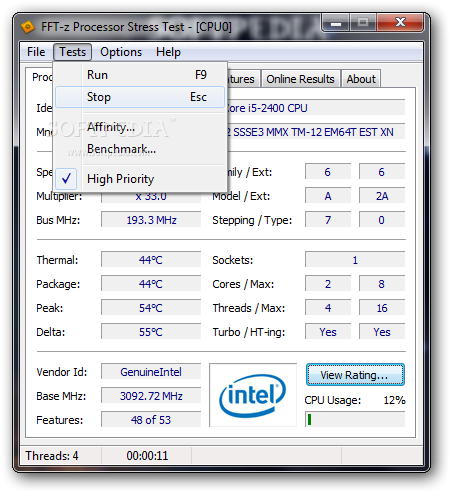This screenshot has height=493, width=451.
Task: Switch to the About tab
Action: point(361,79)
